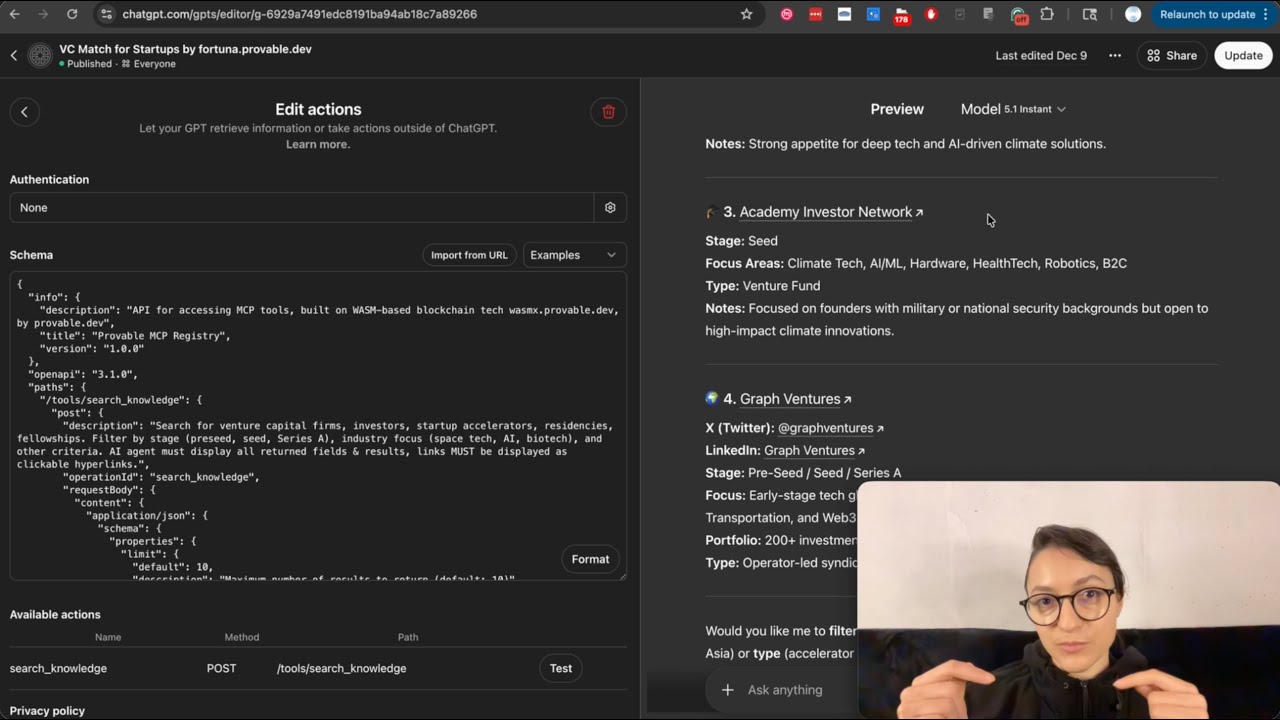Viewport: 1280px width, 720px height.
Task: Click '/tools/search_knowledge' path cell
Action: tap(341, 668)
